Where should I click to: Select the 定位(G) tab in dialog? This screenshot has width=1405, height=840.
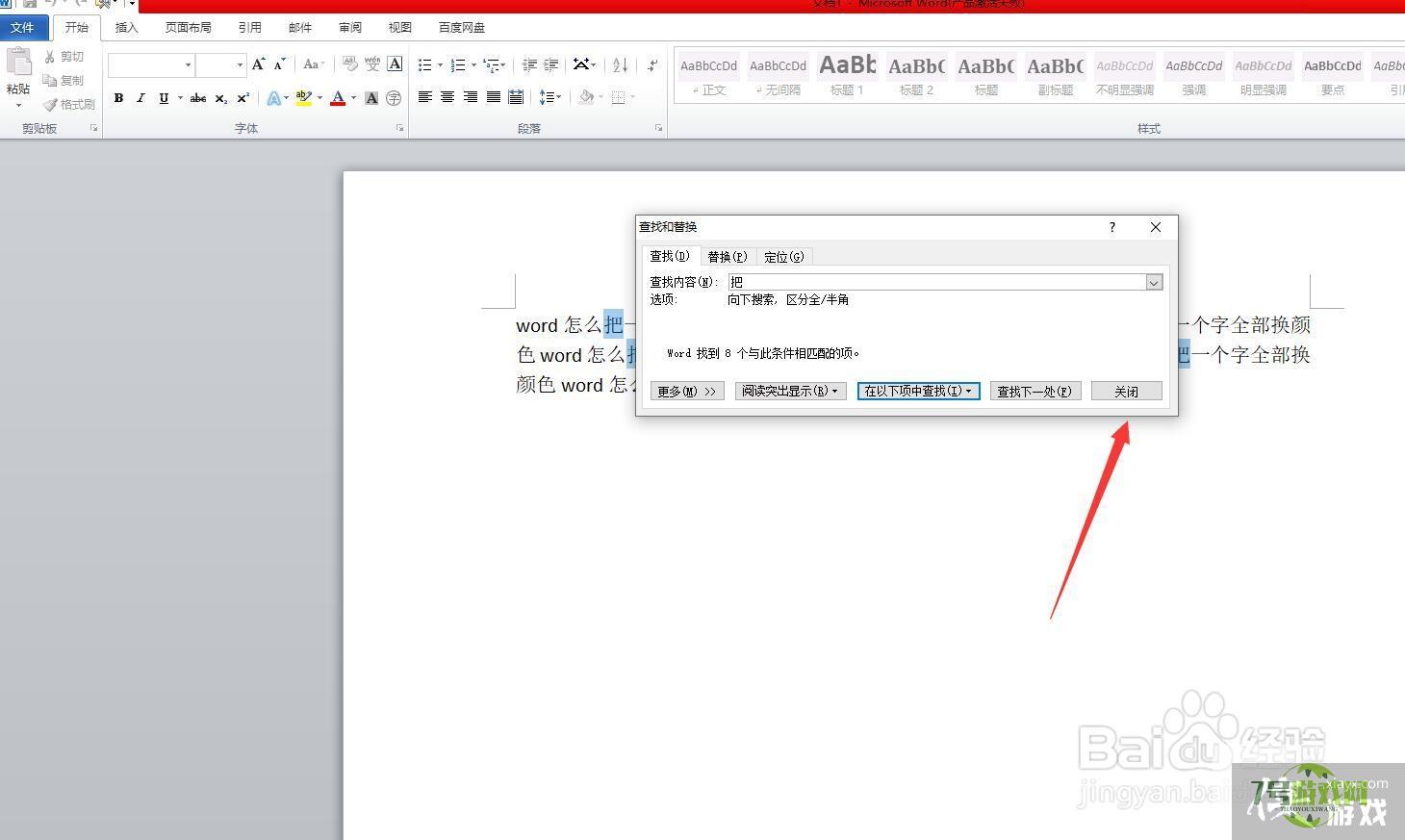(x=784, y=257)
